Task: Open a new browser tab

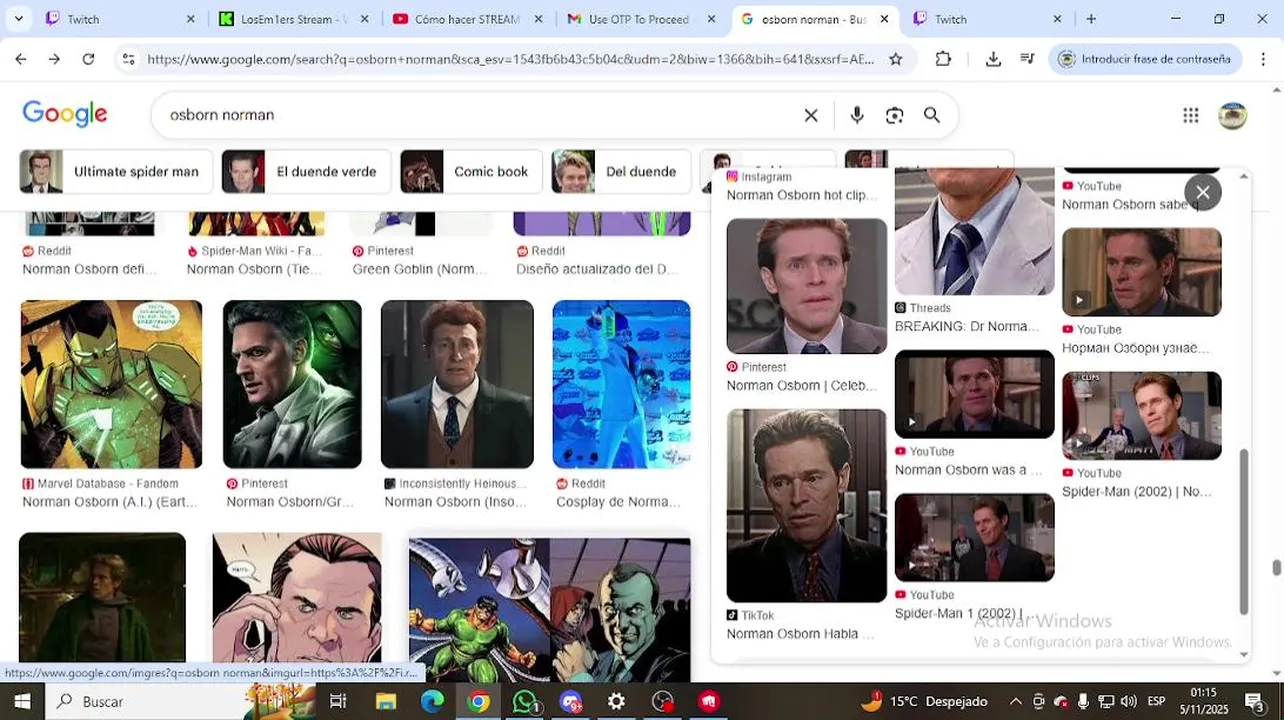Action: [x=1091, y=19]
